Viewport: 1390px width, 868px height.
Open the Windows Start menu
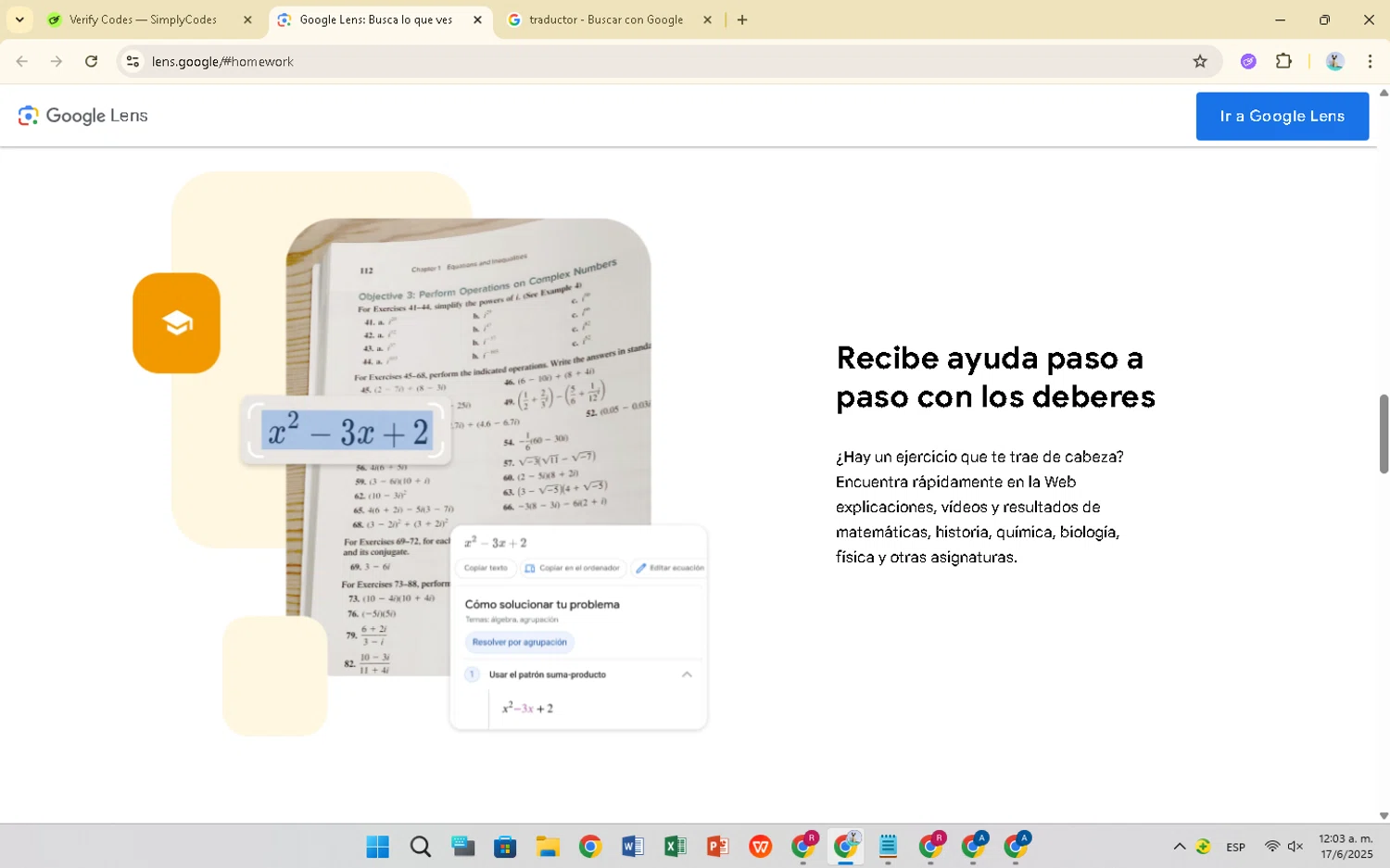(377, 847)
